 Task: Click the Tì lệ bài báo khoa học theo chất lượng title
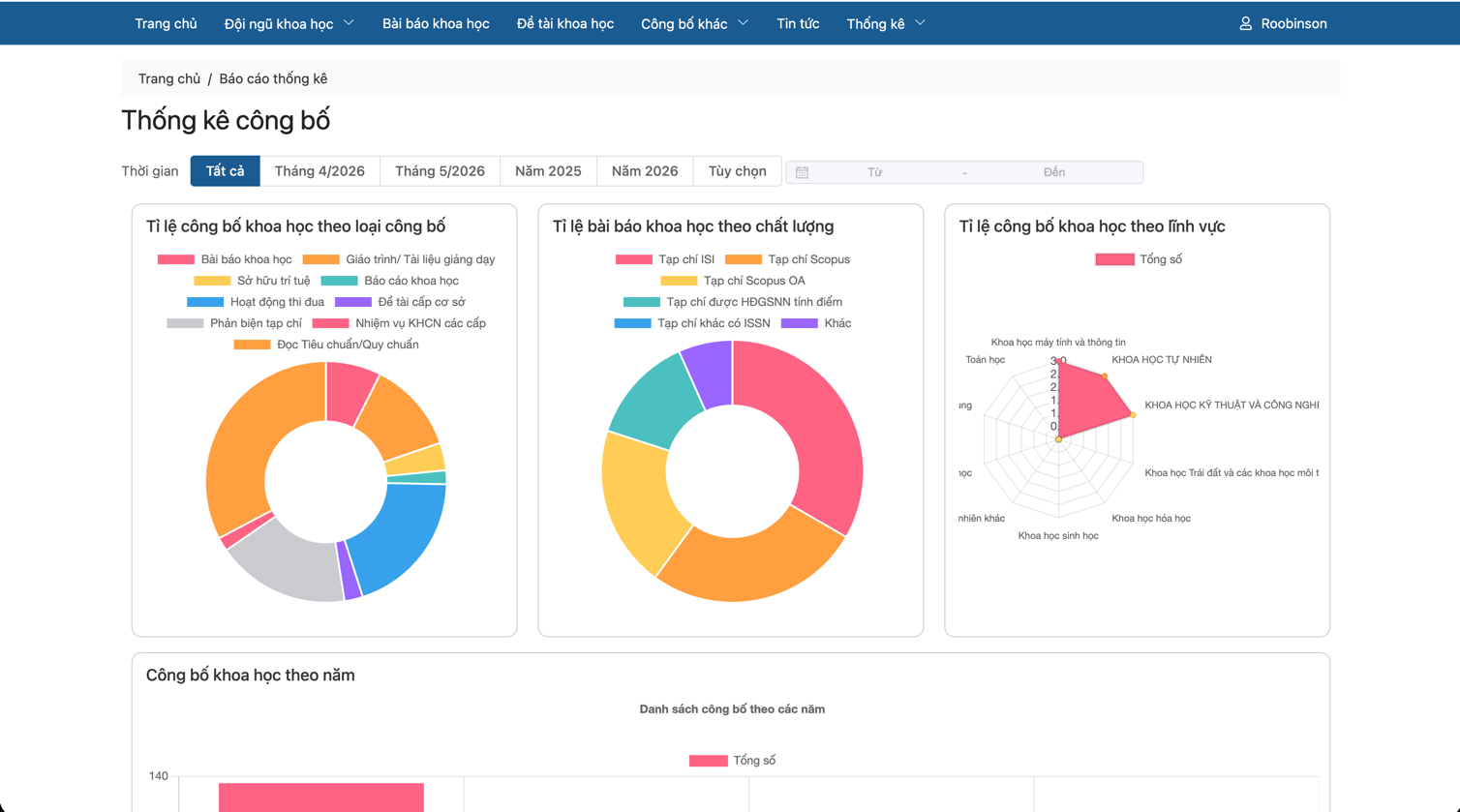coord(693,226)
